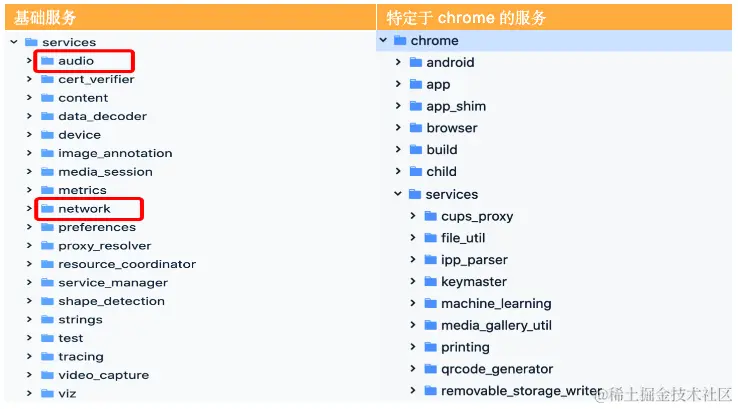Select the proxy_resolver folder name
738x409 pixels.
pyautogui.click(x=105, y=246)
